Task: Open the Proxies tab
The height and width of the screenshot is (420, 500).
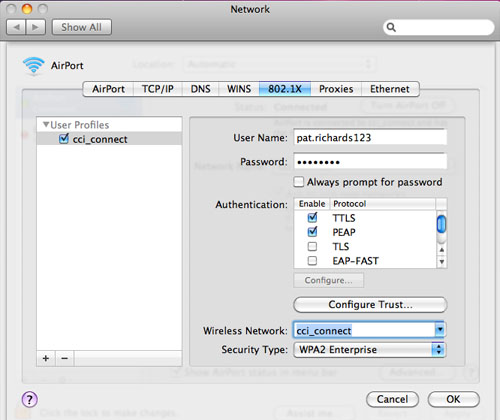Action: point(336,89)
